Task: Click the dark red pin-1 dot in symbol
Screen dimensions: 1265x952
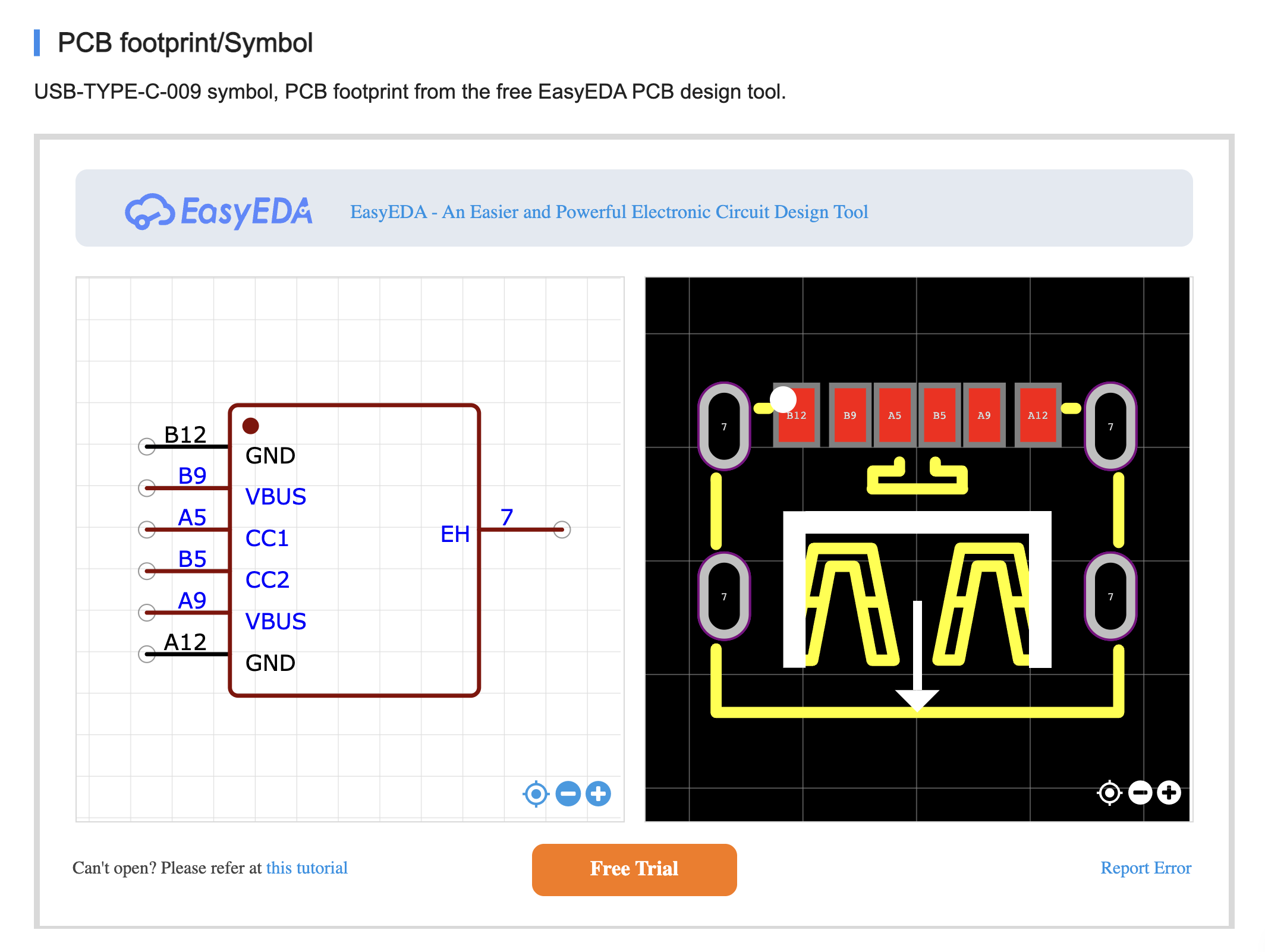Action: point(250,425)
